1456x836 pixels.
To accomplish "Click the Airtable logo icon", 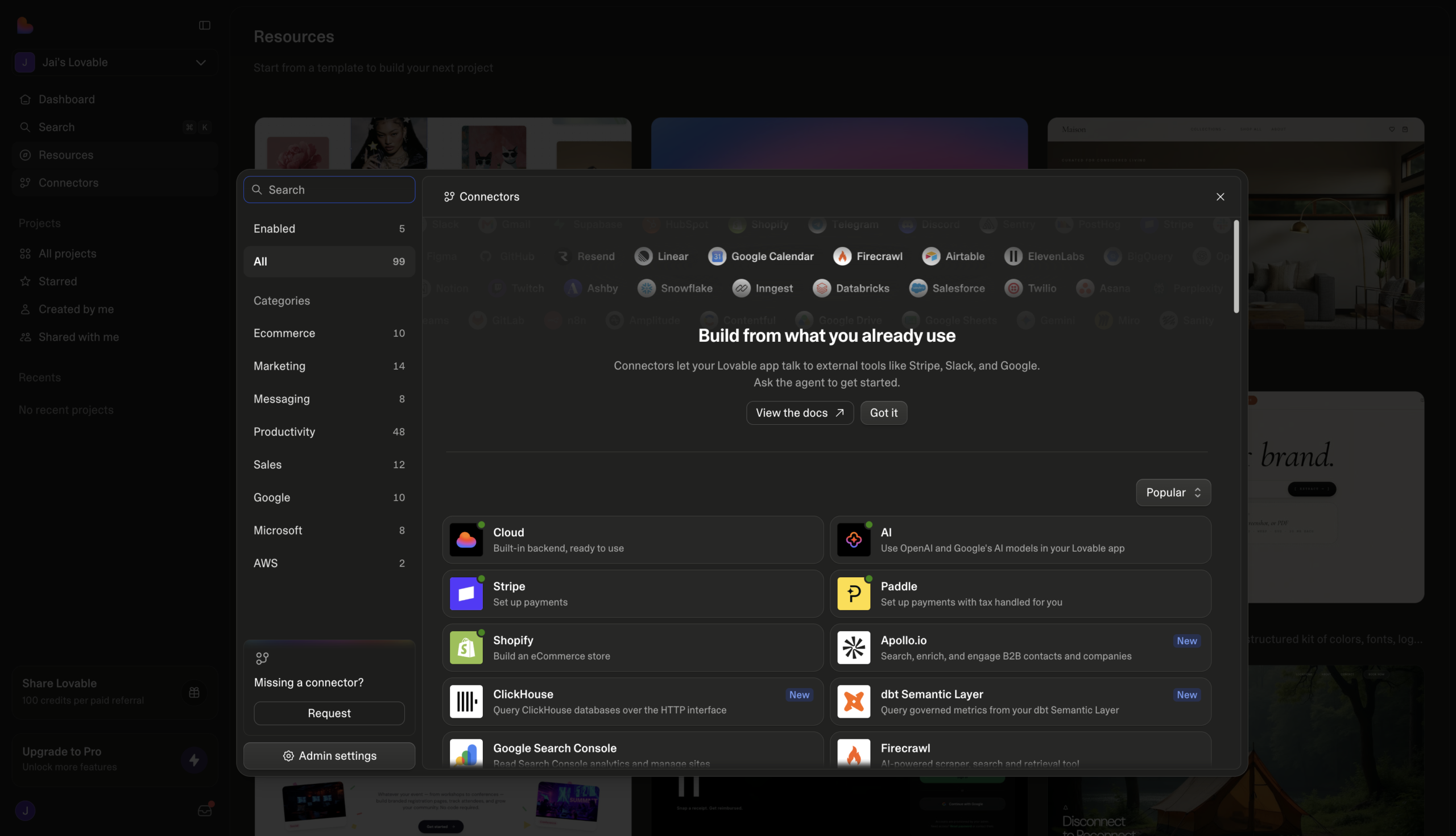I will pyautogui.click(x=930, y=256).
